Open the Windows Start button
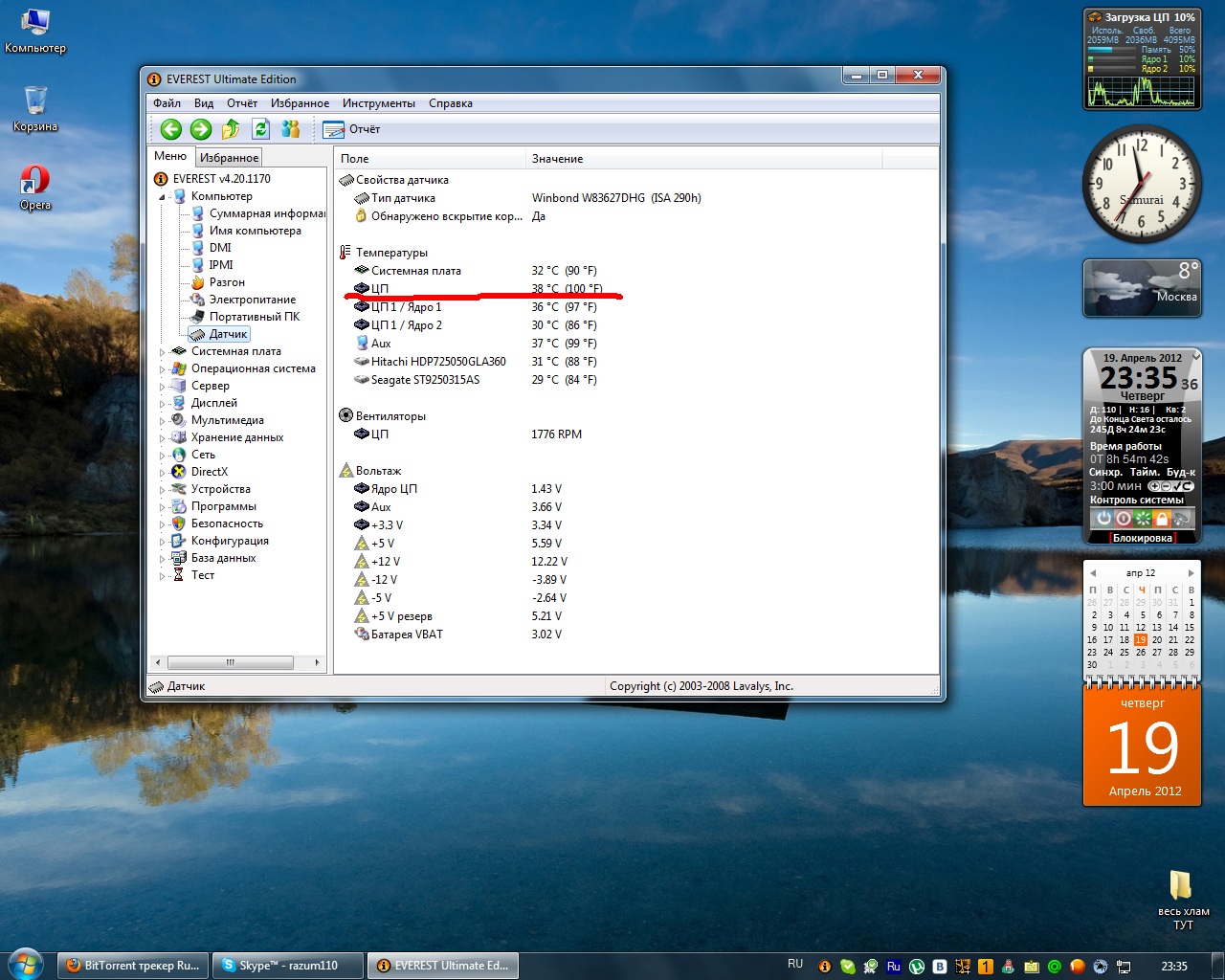Image resolution: width=1225 pixels, height=980 pixels. tap(26, 965)
